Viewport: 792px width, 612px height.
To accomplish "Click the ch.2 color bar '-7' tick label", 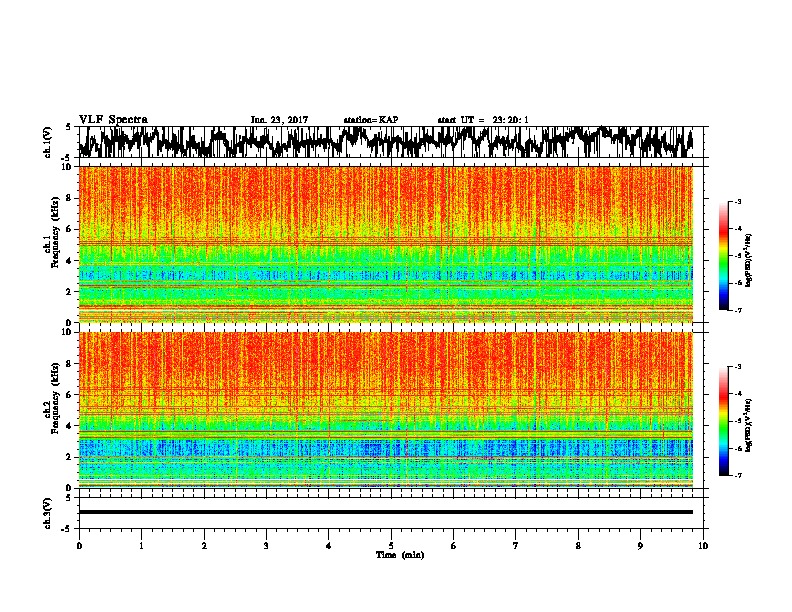I will 737,476.
